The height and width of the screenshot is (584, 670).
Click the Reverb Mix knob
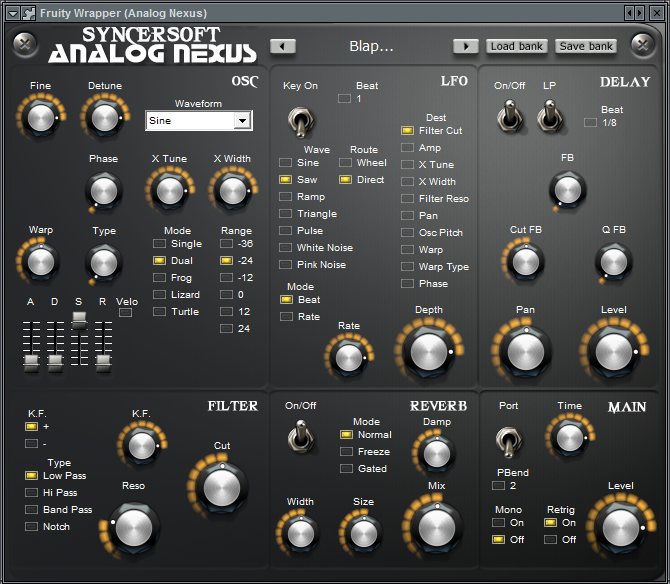click(437, 528)
